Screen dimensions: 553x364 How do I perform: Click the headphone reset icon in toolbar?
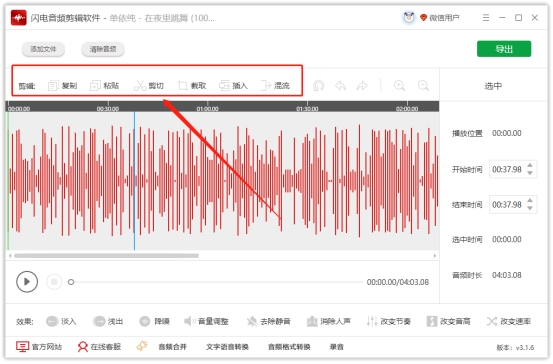pyautogui.click(x=318, y=85)
